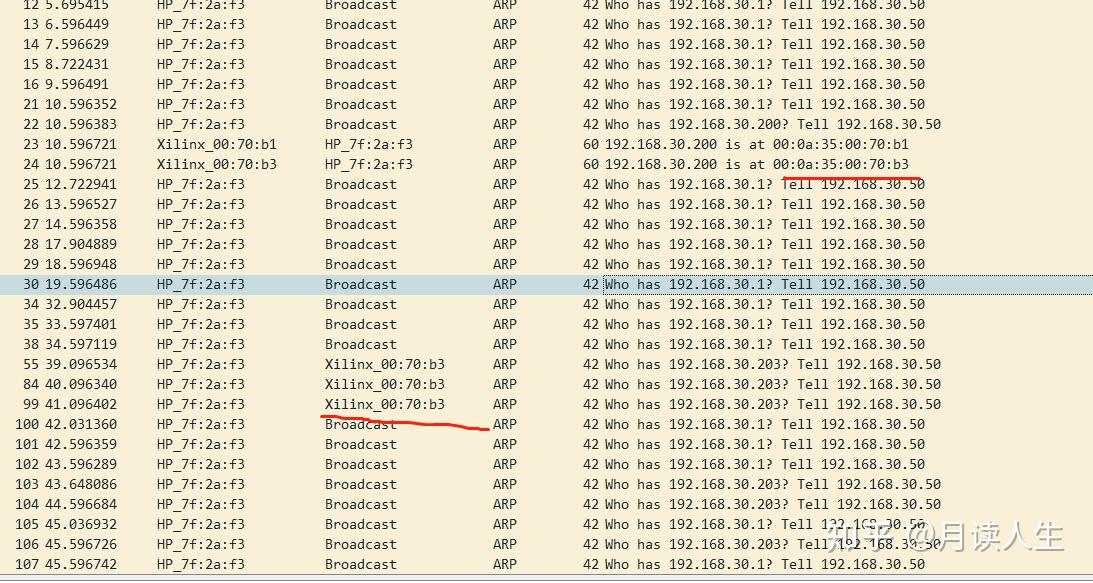The height and width of the screenshot is (583, 1093).
Task: Select packet 34 with timestamp 32.904457
Action: coord(400,304)
